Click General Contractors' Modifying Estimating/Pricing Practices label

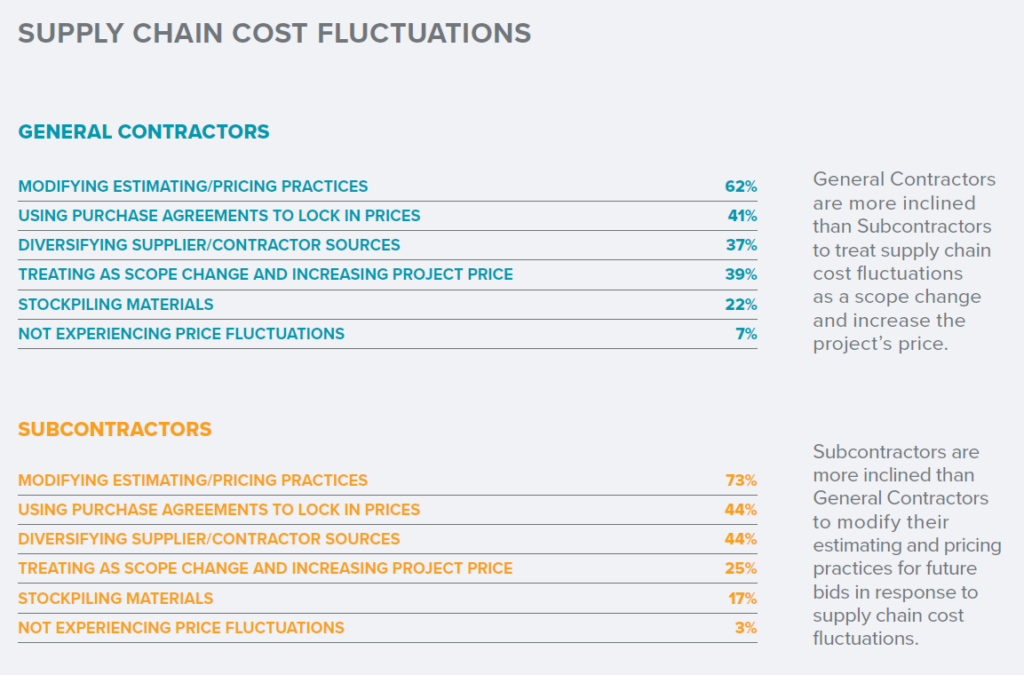[x=193, y=186]
